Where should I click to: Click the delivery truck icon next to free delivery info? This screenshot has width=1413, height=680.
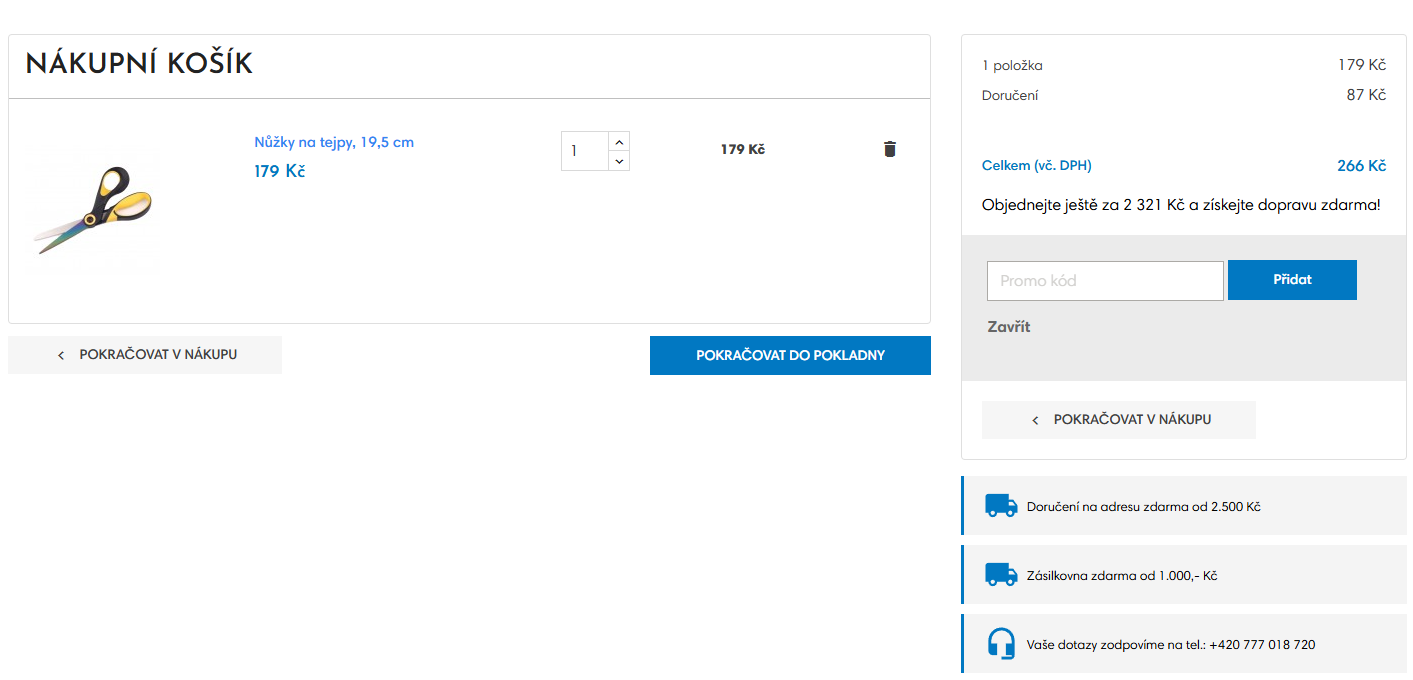coord(999,506)
